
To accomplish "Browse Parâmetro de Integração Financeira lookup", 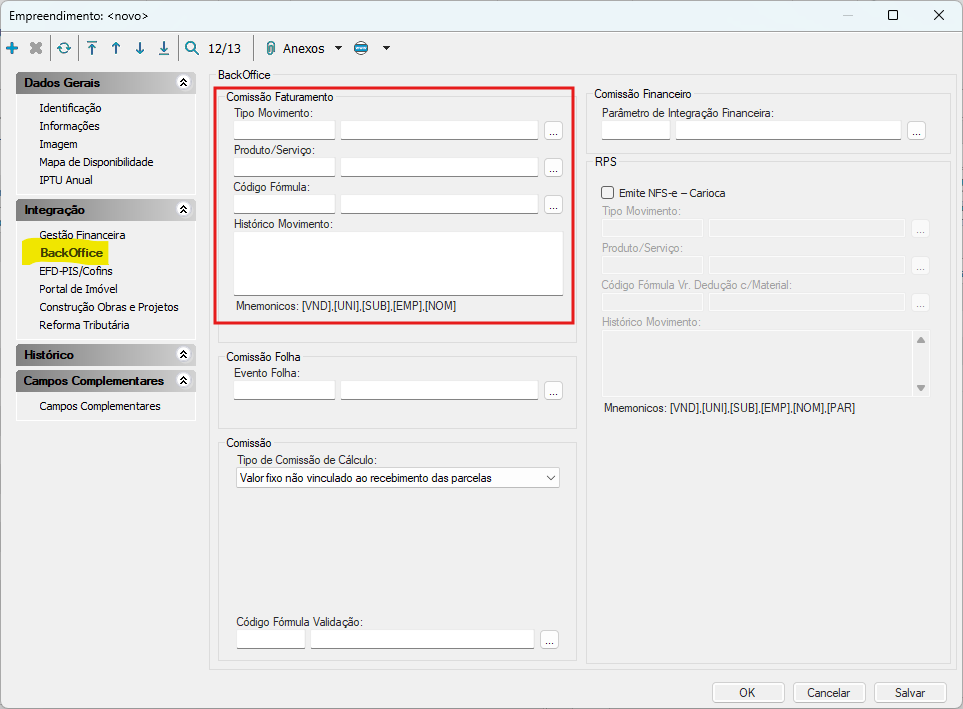I will (916, 131).
